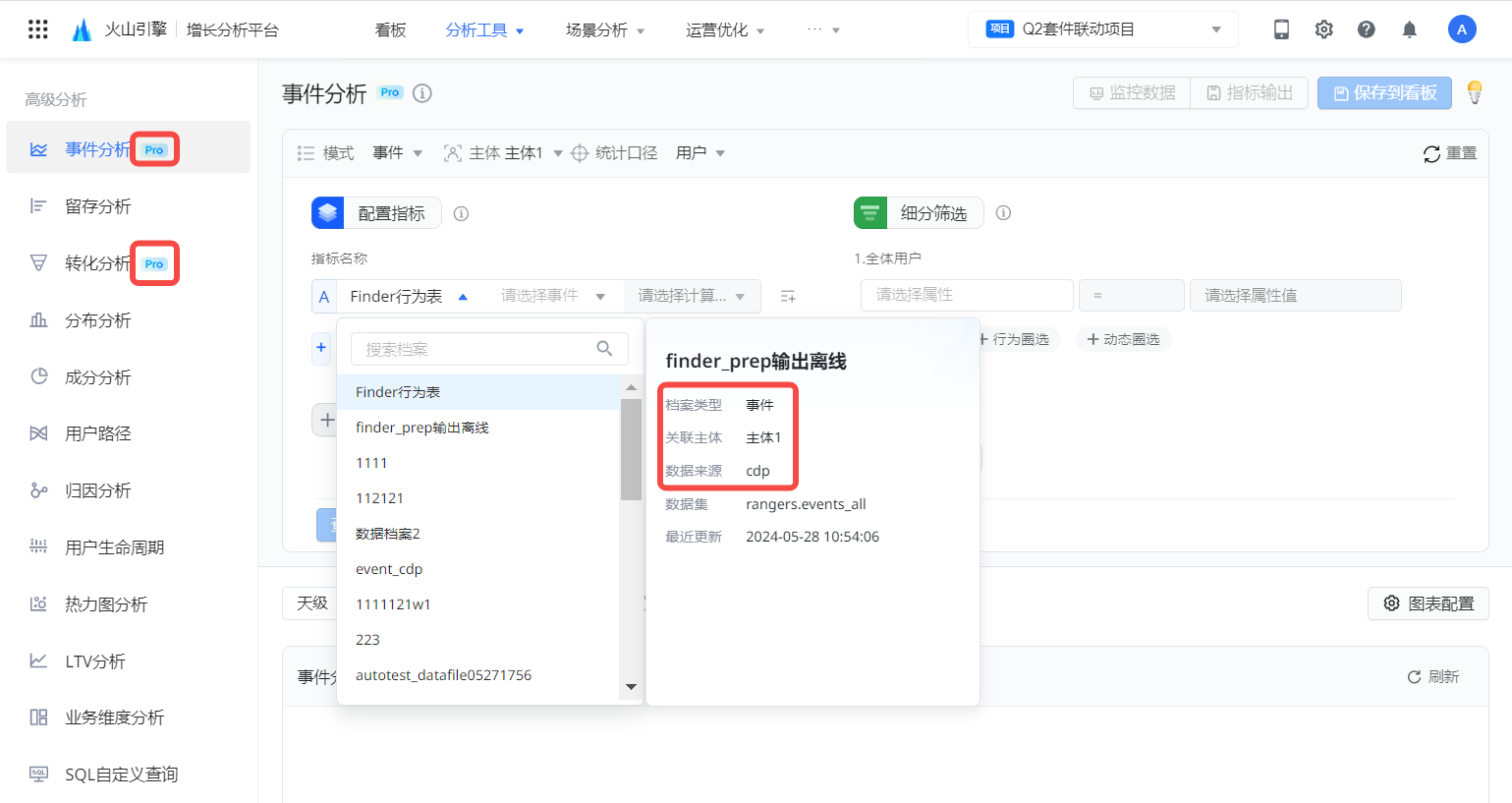Select autotest_datafile05271756 in the list
Viewport: 1512px width, 803px height.
click(478, 675)
